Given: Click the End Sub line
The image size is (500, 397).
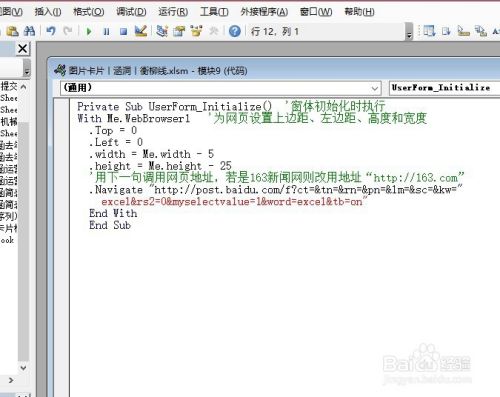Looking at the screenshot, I should tap(110, 225).
